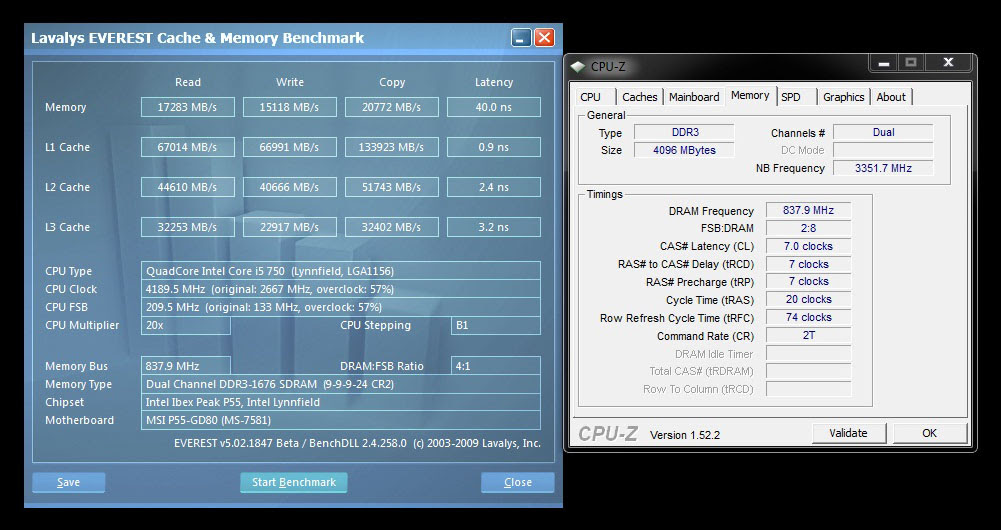Screen dimensions: 1001x530
Task: Click the CPU FSB field 209.5 MHz
Action: 341,307
